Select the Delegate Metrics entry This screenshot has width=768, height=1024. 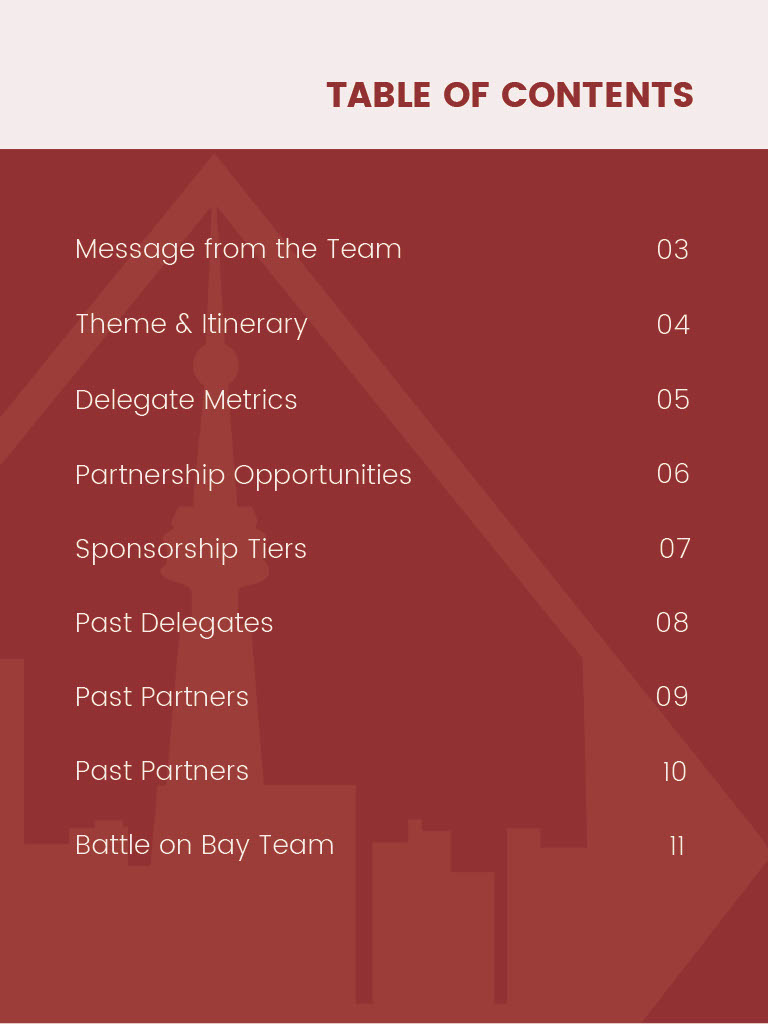[x=186, y=400]
